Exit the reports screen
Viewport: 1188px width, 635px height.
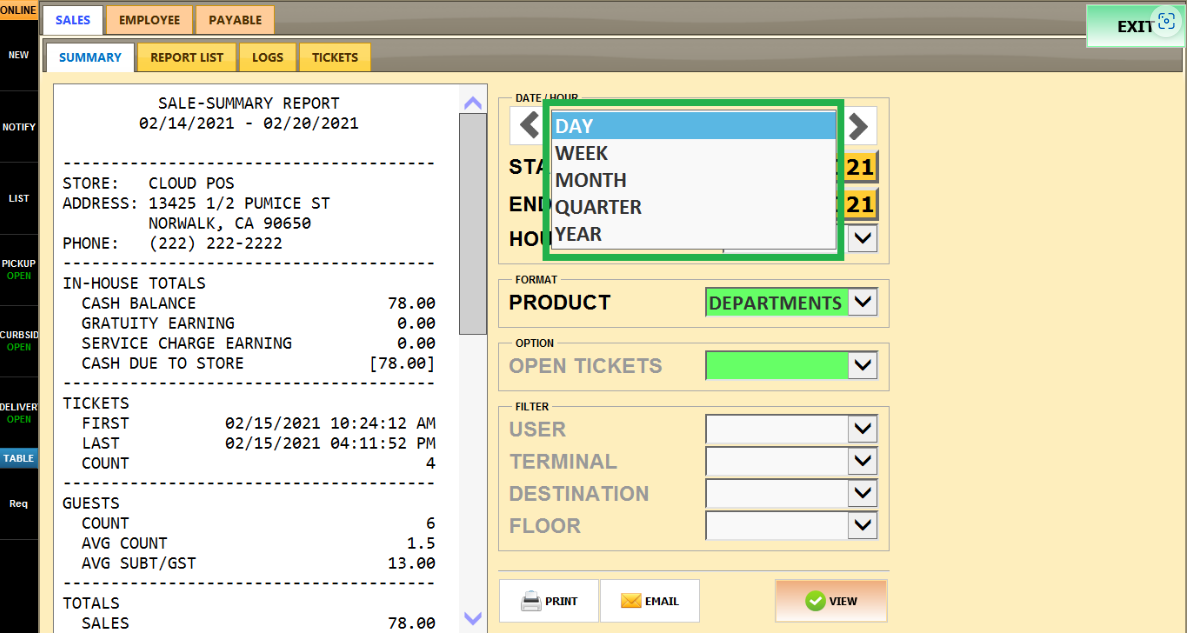[1135, 27]
